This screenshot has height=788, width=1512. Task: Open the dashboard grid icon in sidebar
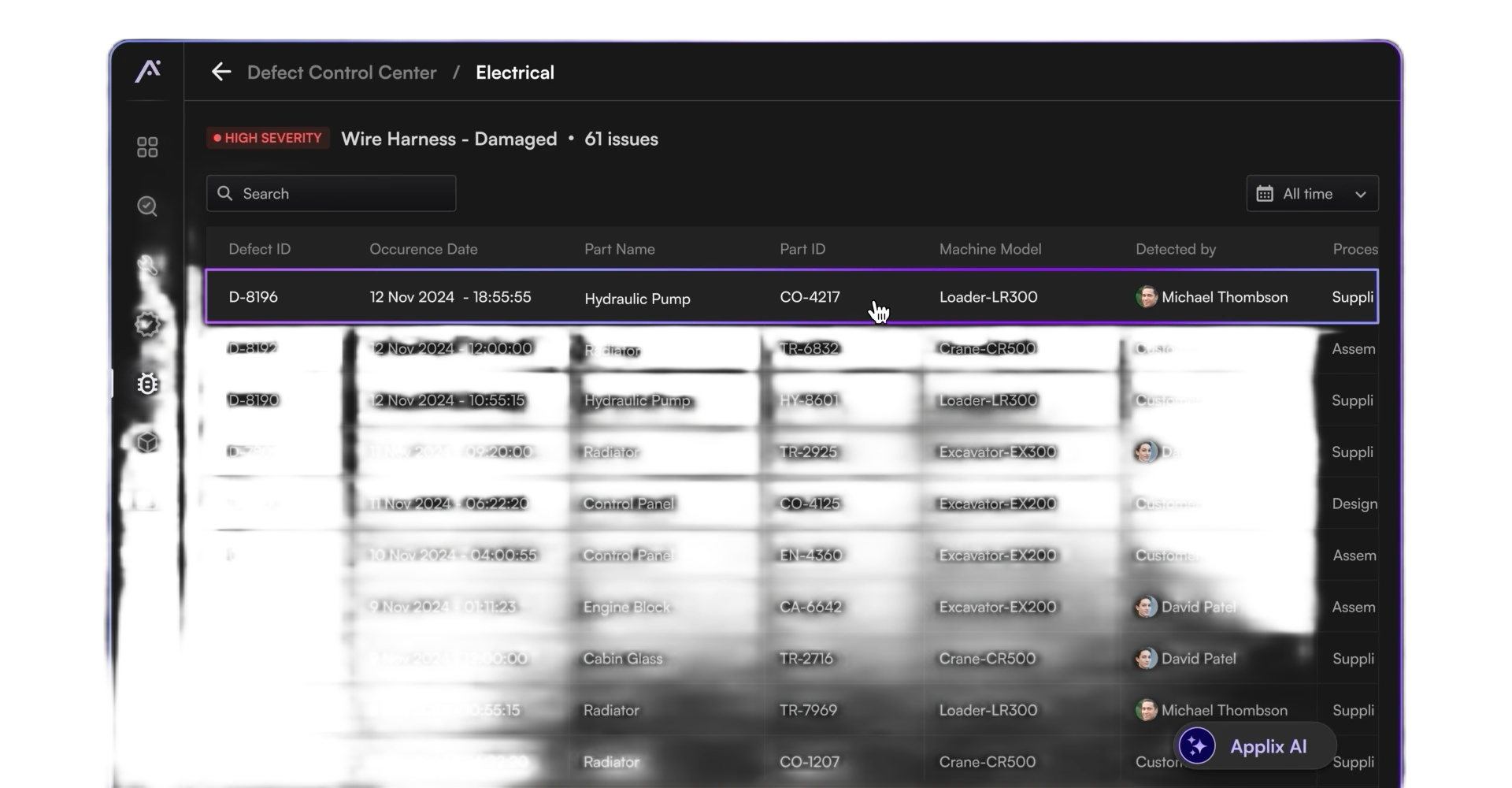pyautogui.click(x=147, y=147)
